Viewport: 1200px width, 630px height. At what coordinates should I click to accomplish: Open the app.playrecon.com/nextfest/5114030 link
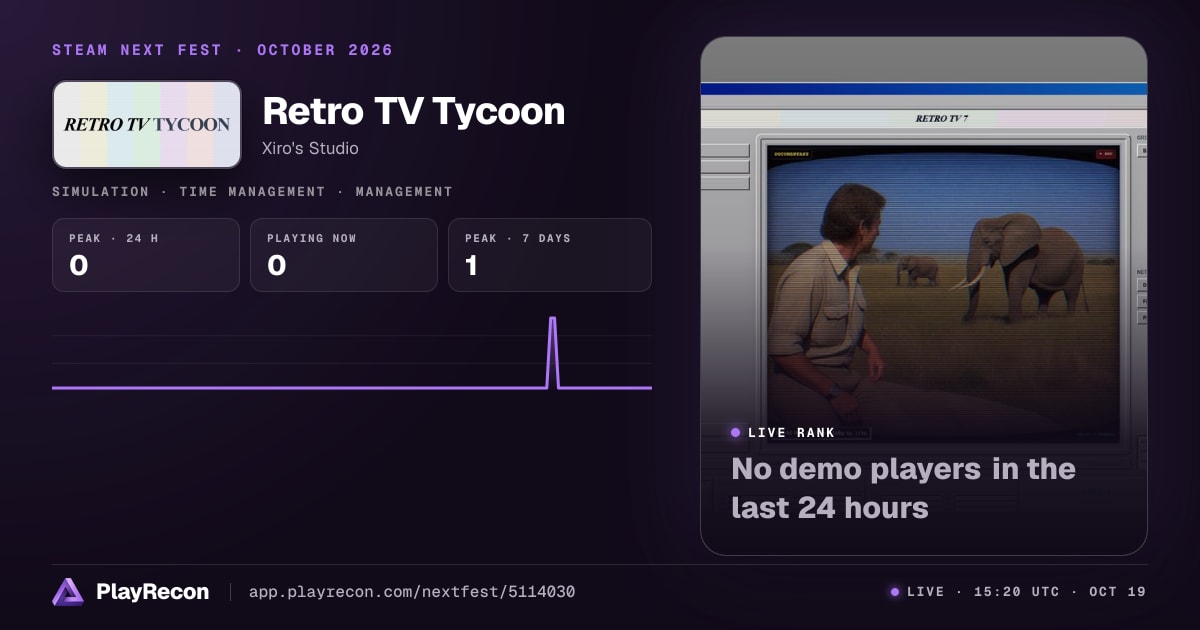click(x=412, y=592)
